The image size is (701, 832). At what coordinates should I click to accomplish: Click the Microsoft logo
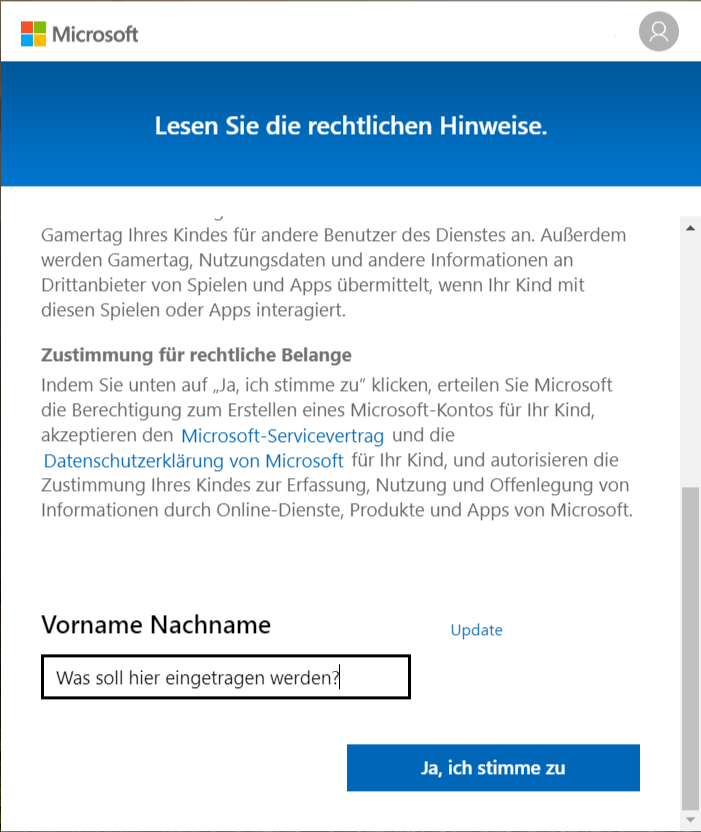[80, 34]
